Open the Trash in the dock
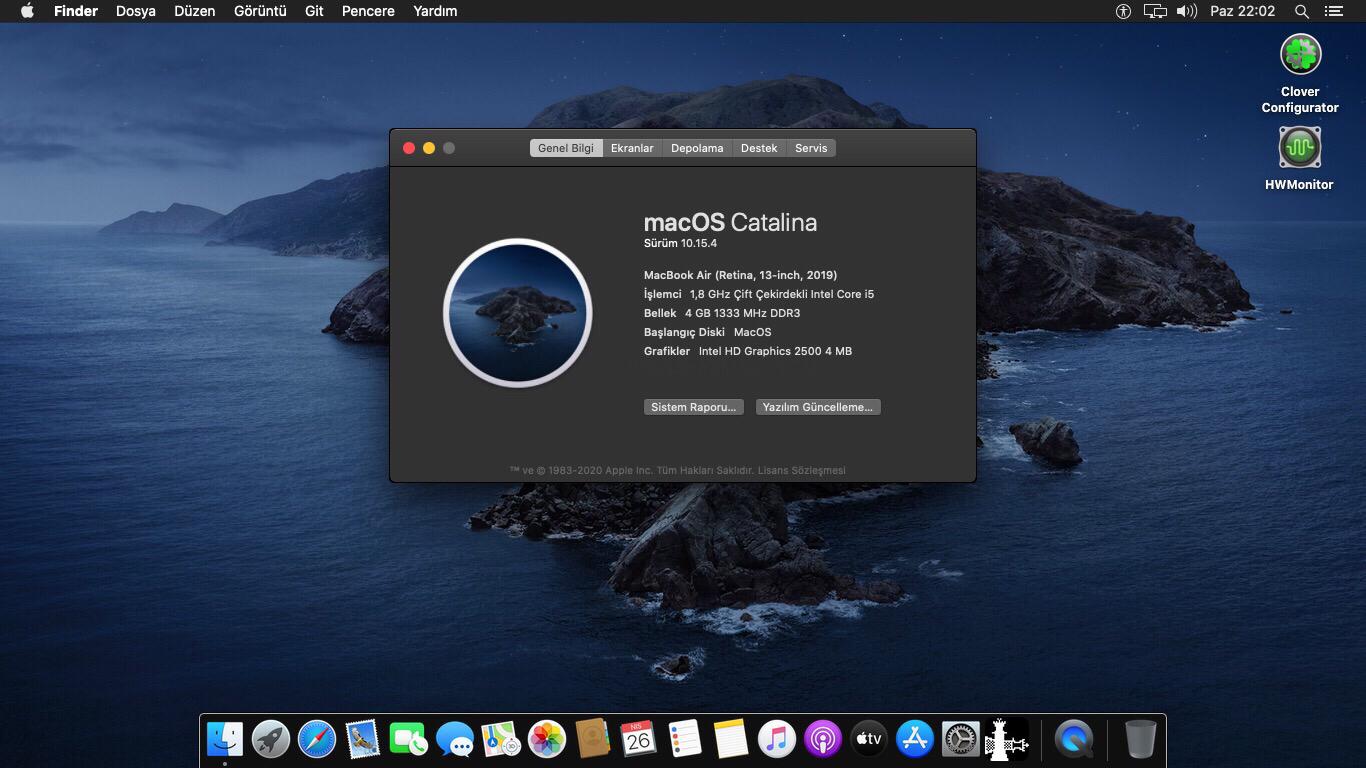Screen dimensions: 1366x768 1140,740
